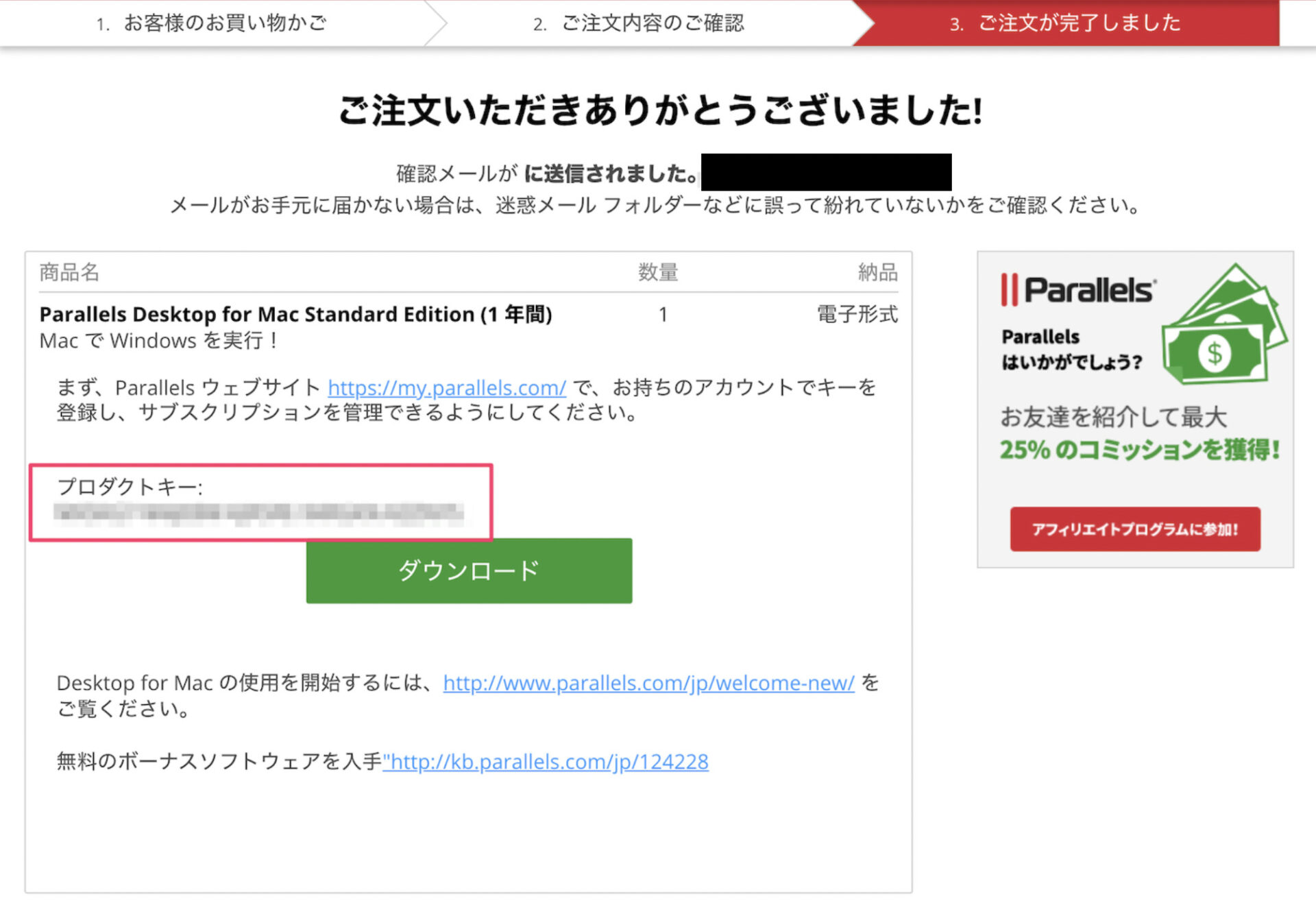Viewport: 1316px width, 903px height.
Task: Click the 納品 column header
Action: [x=878, y=272]
